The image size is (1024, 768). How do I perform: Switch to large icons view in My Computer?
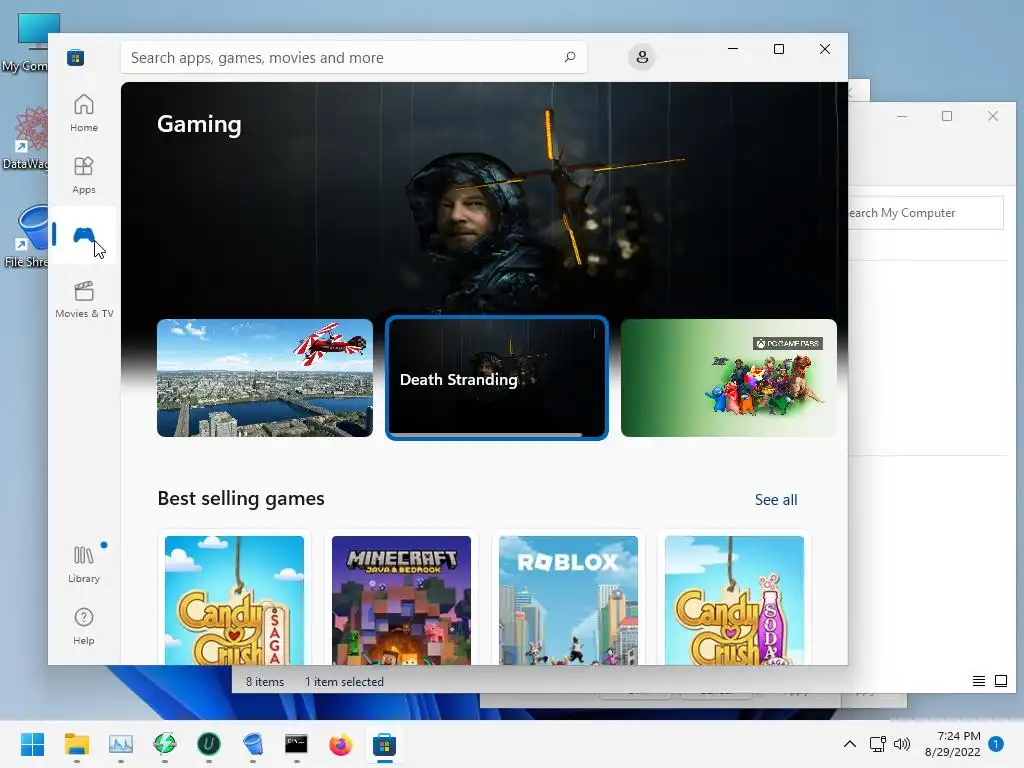(x=1000, y=681)
